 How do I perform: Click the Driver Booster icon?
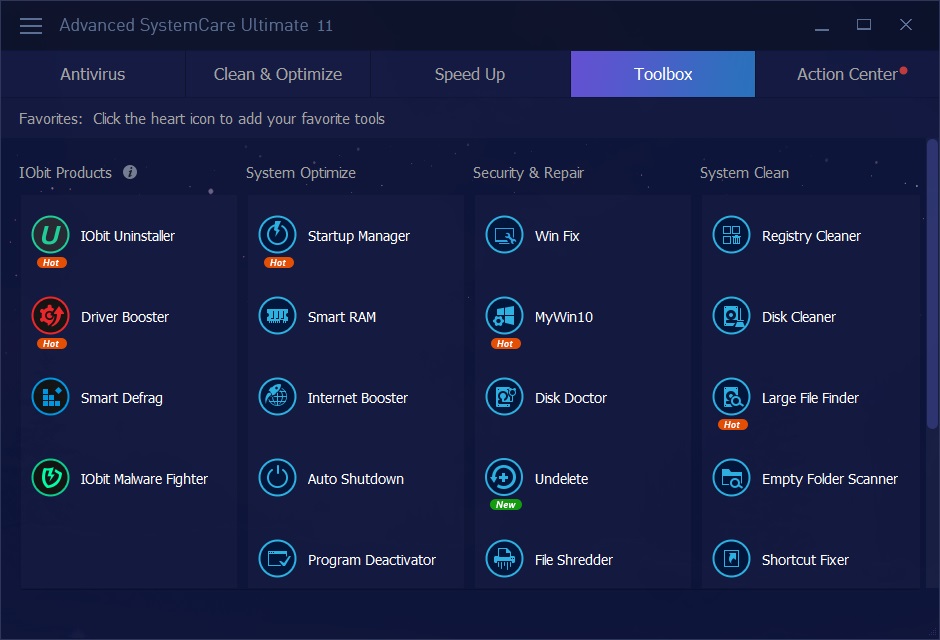pos(50,316)
